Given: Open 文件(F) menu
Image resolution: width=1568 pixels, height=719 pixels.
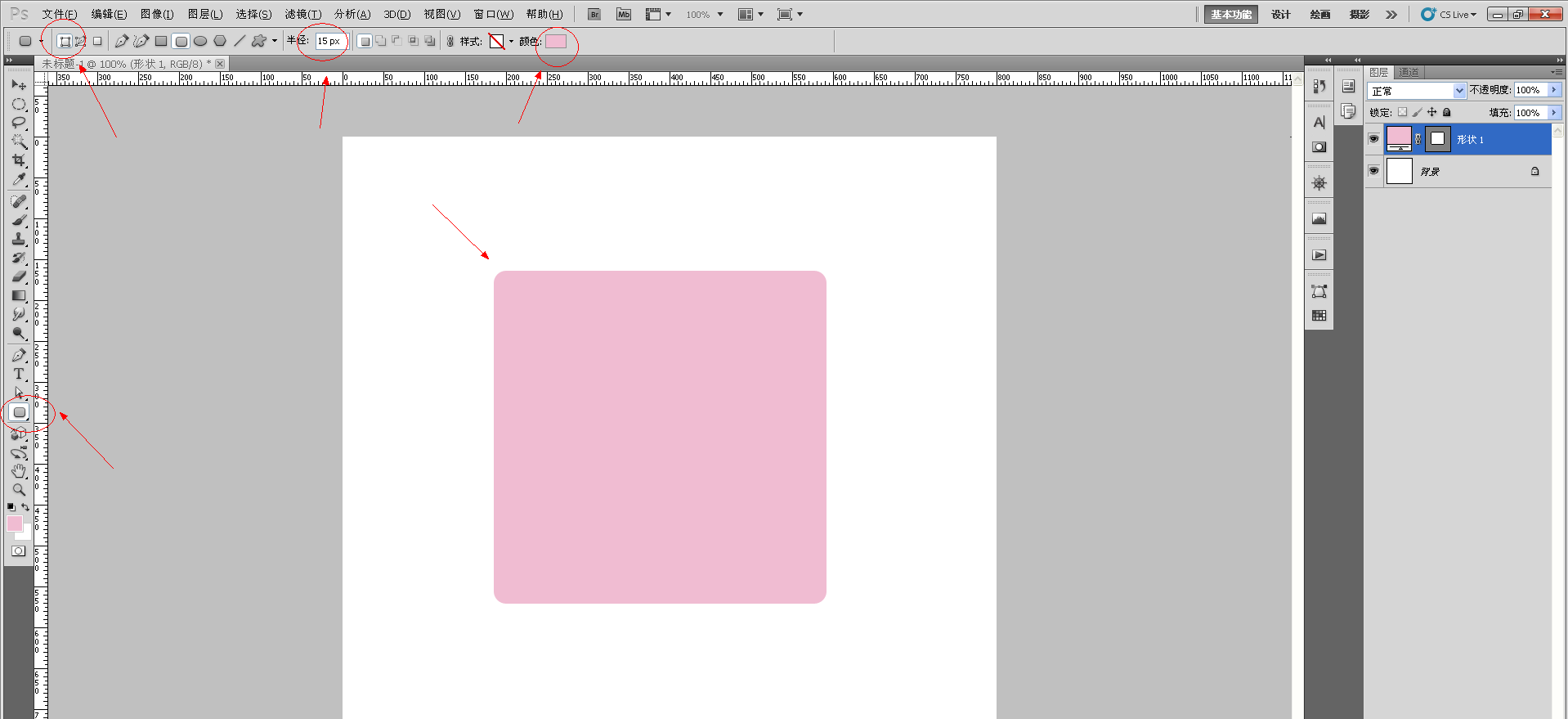Looking at the screenshot, I should click(x=60, y=15).
